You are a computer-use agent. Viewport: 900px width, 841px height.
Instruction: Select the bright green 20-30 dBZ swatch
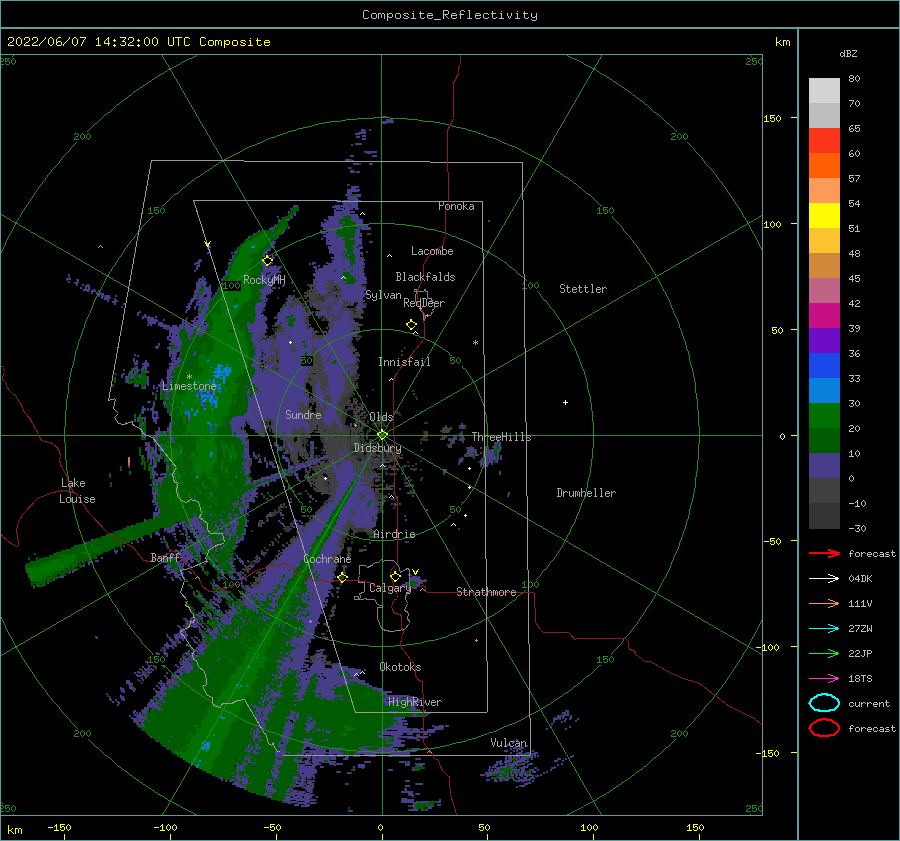pos(824,415)
